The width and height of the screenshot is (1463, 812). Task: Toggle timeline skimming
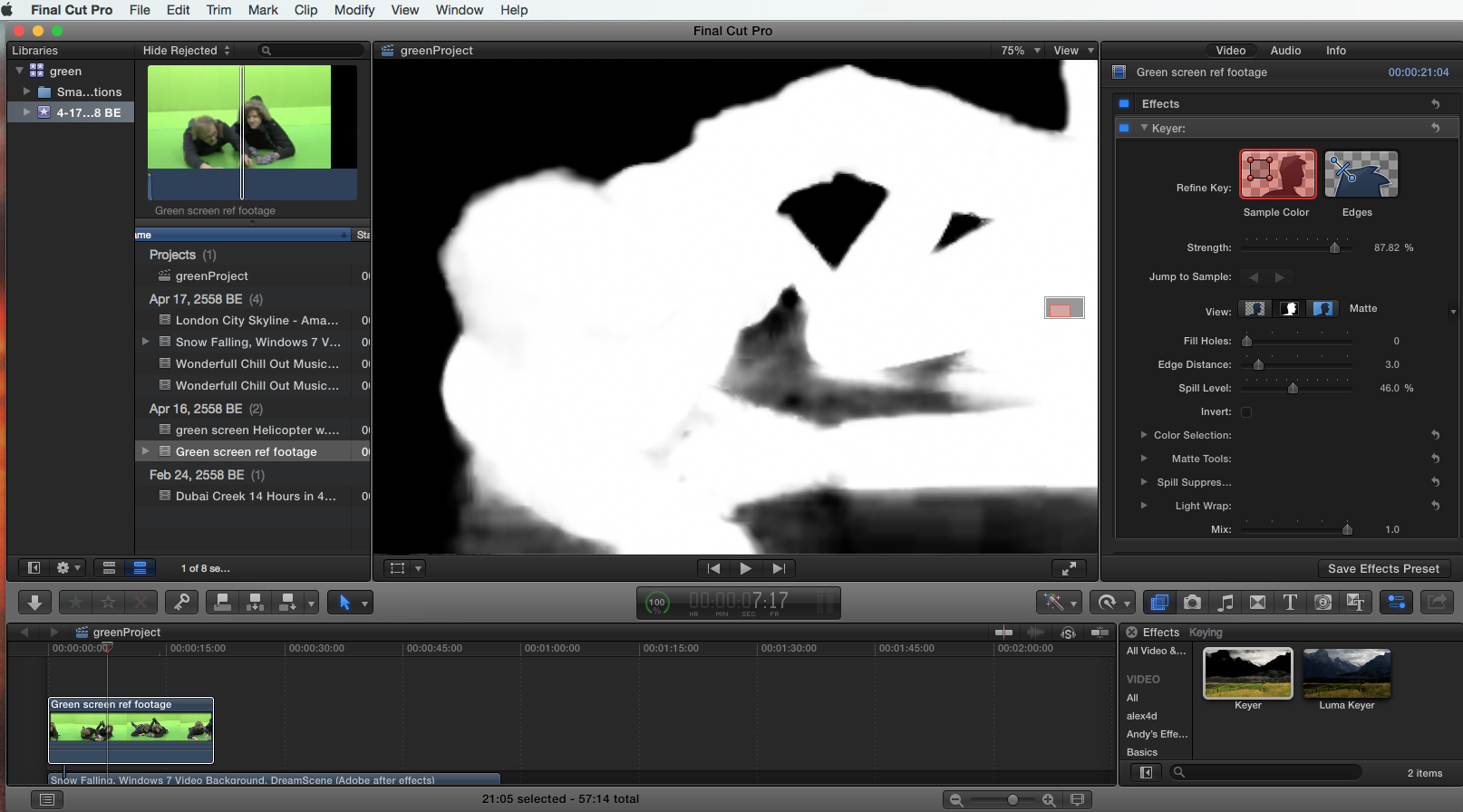point(1003,633)
